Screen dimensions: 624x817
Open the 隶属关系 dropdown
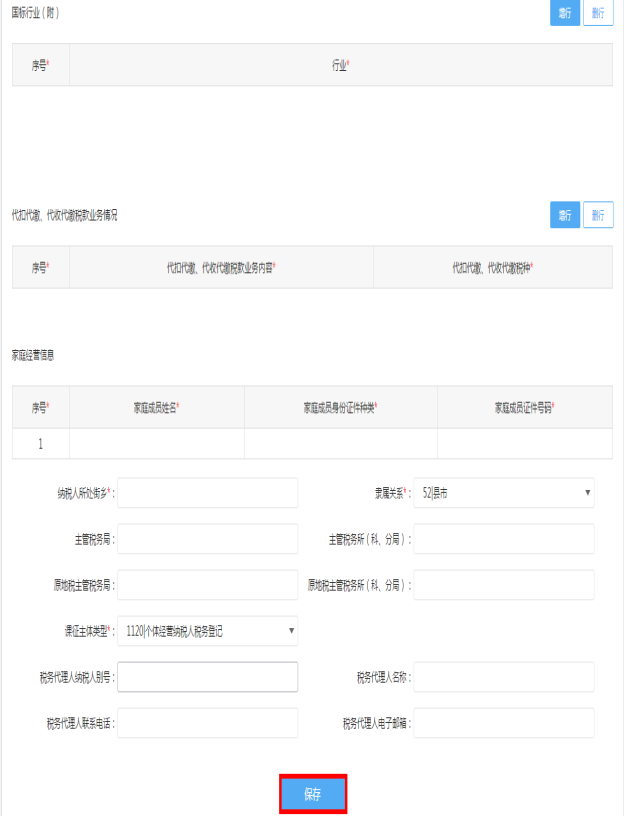pos(504,493)
